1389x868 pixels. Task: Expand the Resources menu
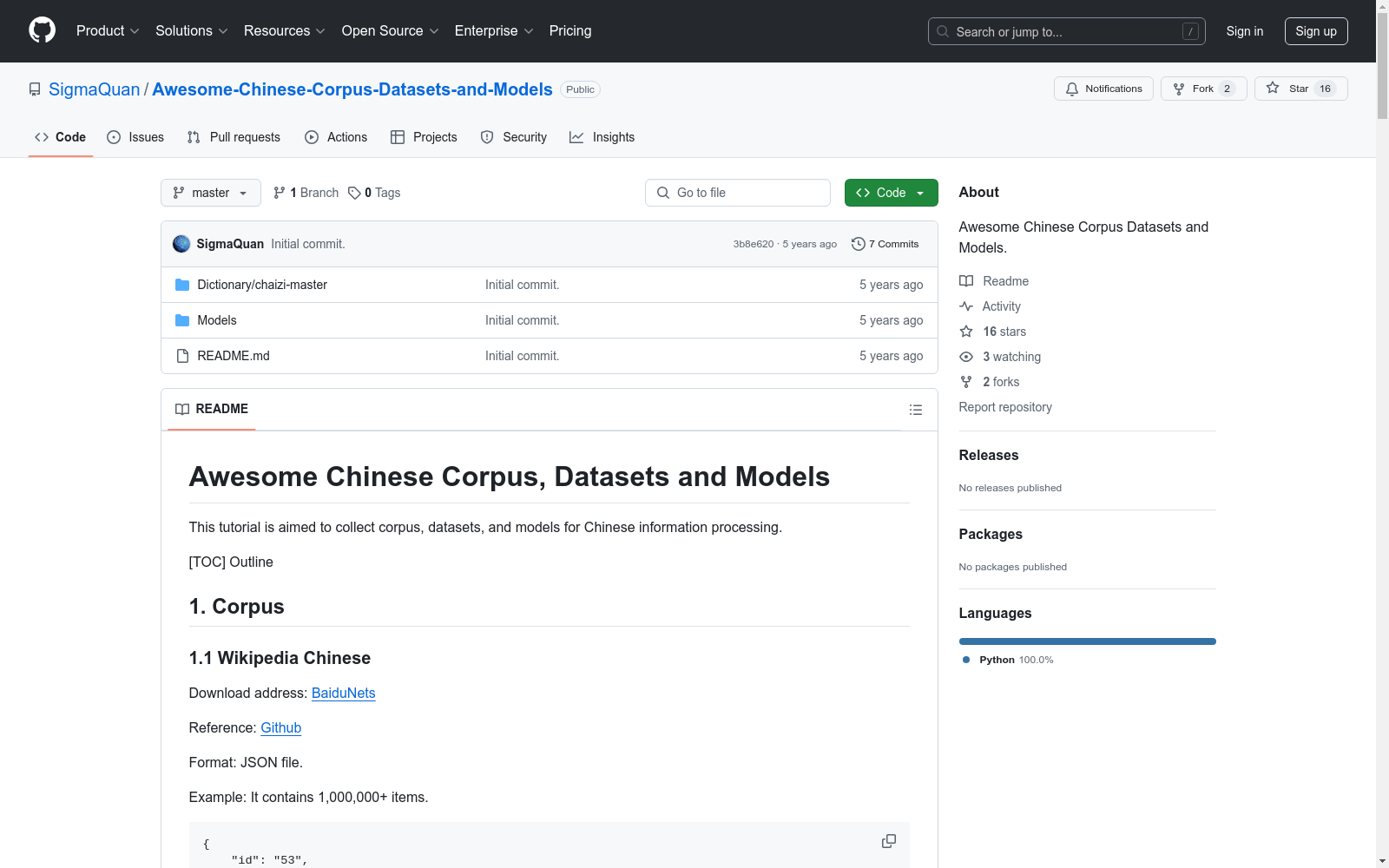pyautogui.click(x=285, y=31)
